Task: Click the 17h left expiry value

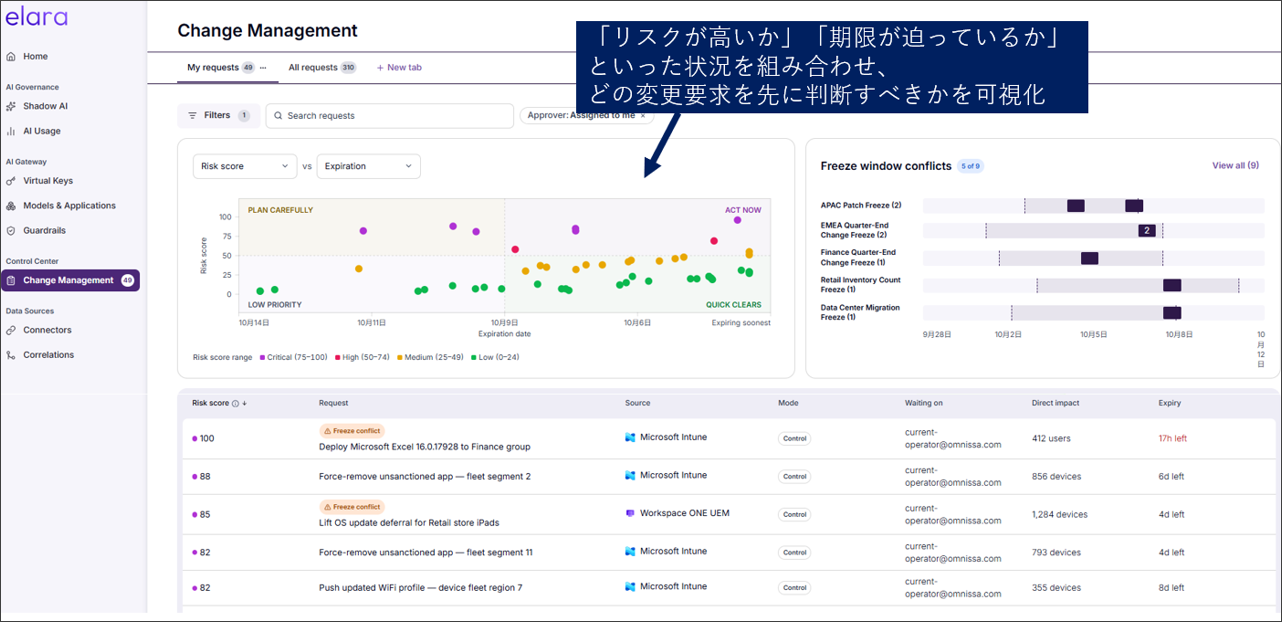Action: (x=1173, y=439)
